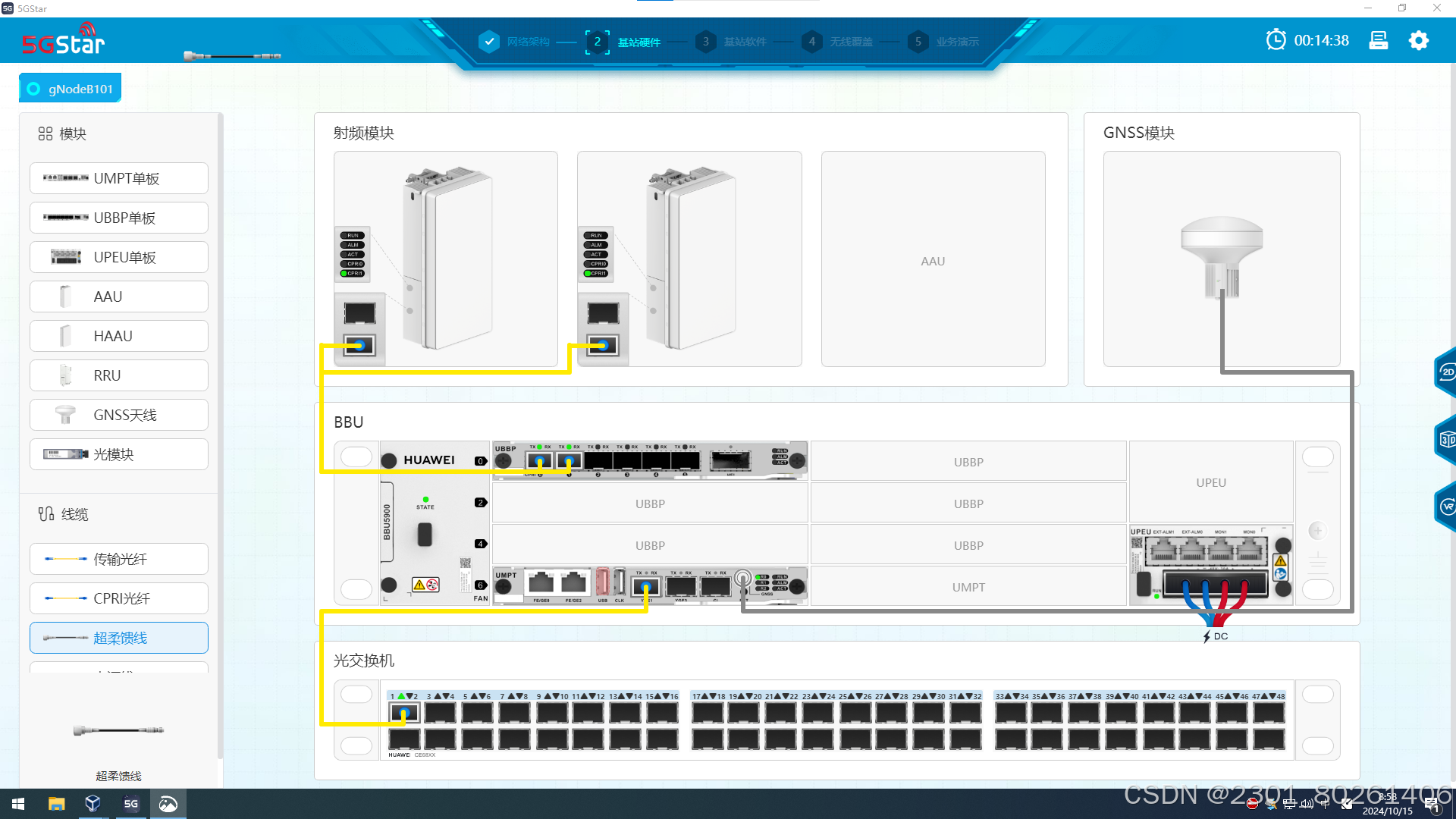Open the settings gear in header
This screenshot has height=819, width=1456.
coord(1418,40)
